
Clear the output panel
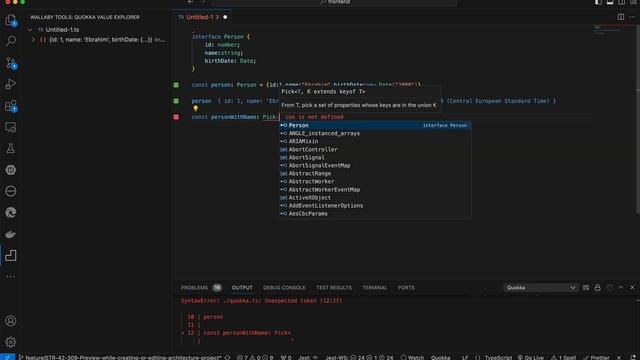click(x=586, y=287)
